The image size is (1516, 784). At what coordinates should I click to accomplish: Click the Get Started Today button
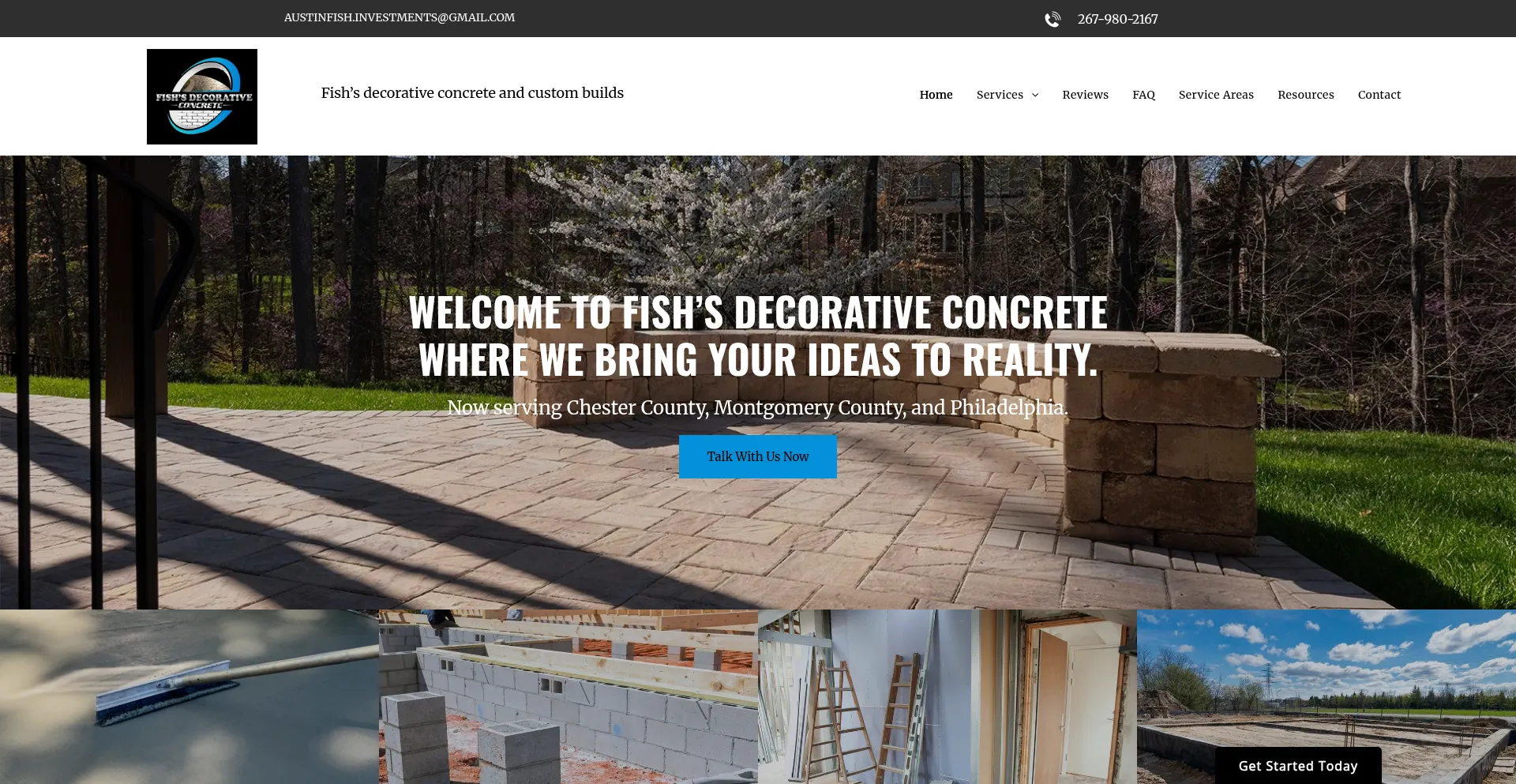tap(1298, 766)
